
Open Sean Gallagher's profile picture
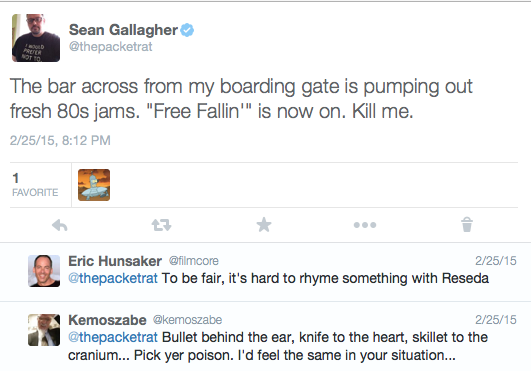[36, 38]
